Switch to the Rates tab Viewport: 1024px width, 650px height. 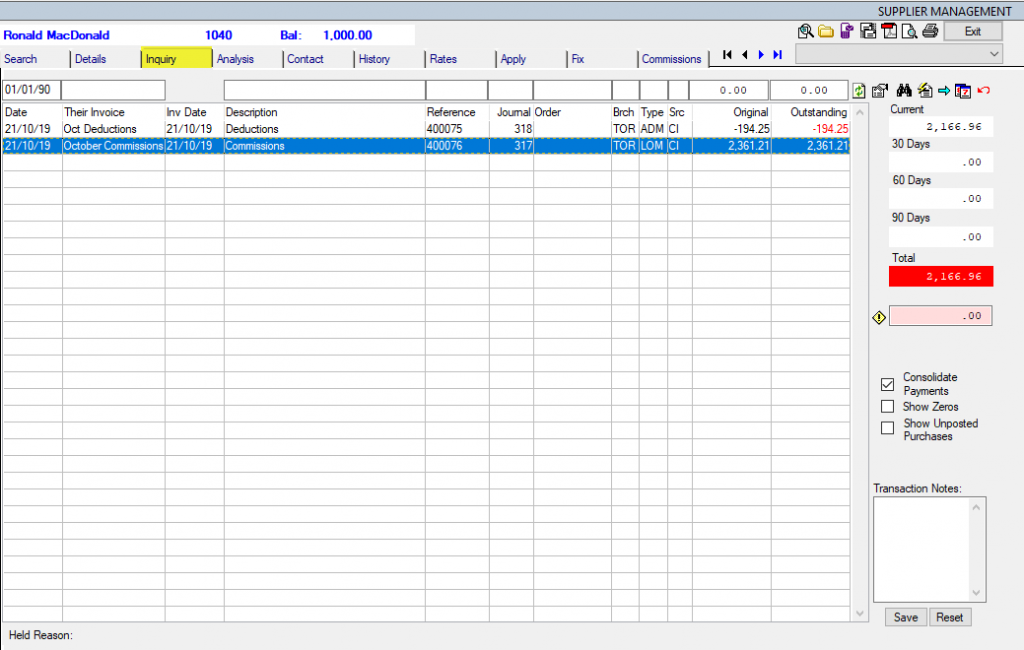pos(443,59)
